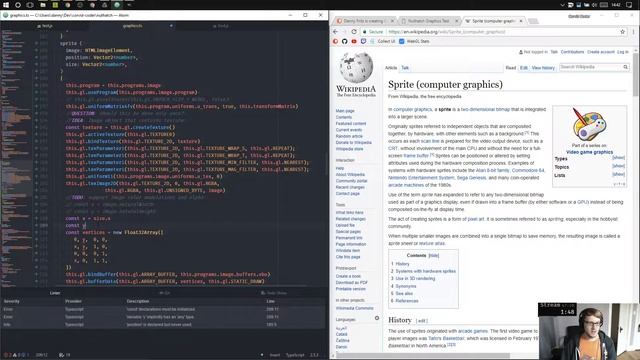The image size is (640, 360).
Task: Open the Chrome three-dot menu
Action: tap(633, 32)
